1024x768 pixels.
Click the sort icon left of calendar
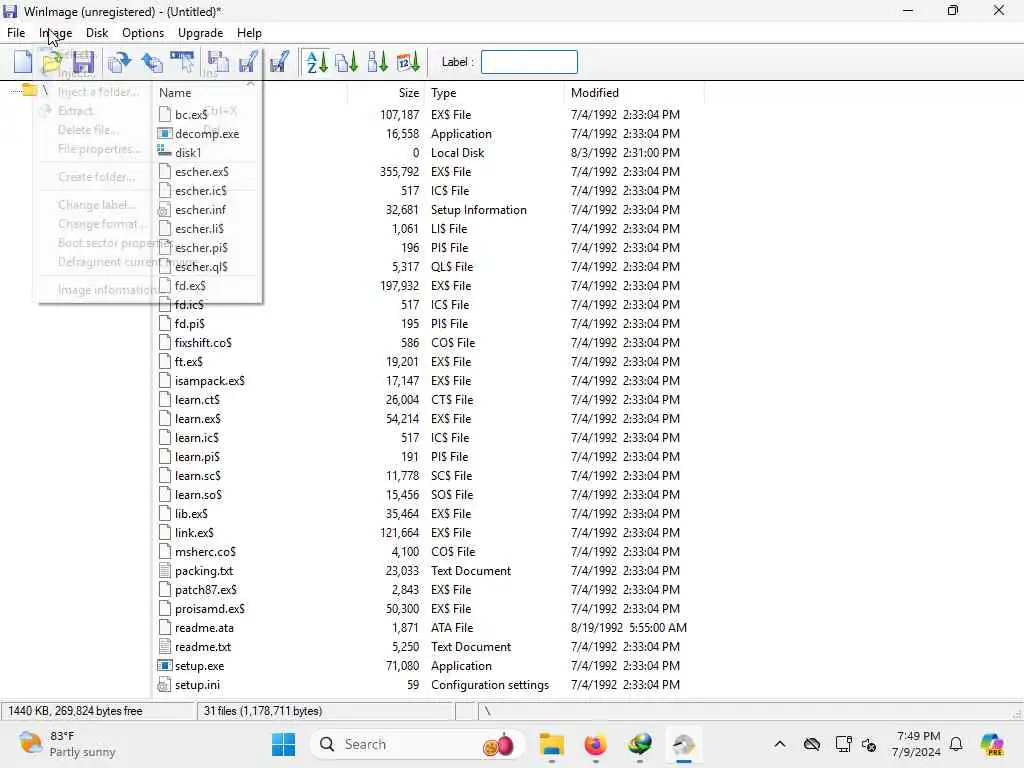pyautogui.click(x=377, y=62)
